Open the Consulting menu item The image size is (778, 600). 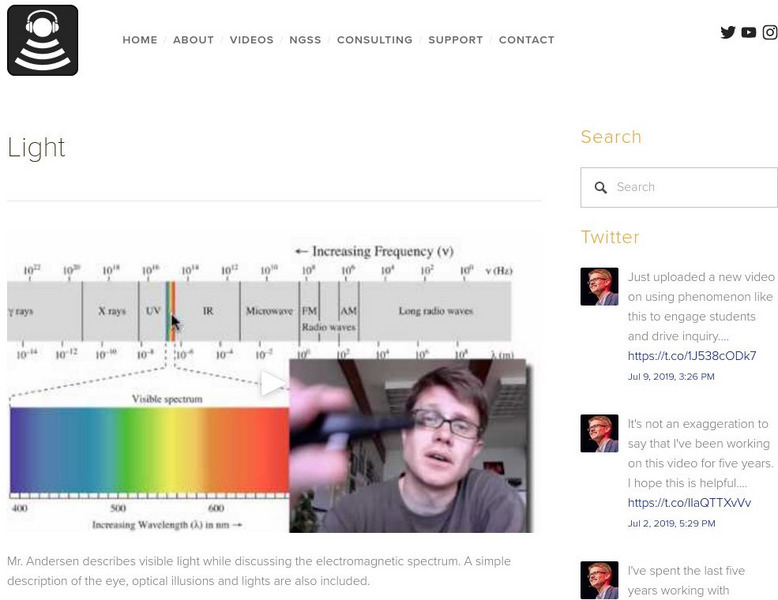point(375,40)
